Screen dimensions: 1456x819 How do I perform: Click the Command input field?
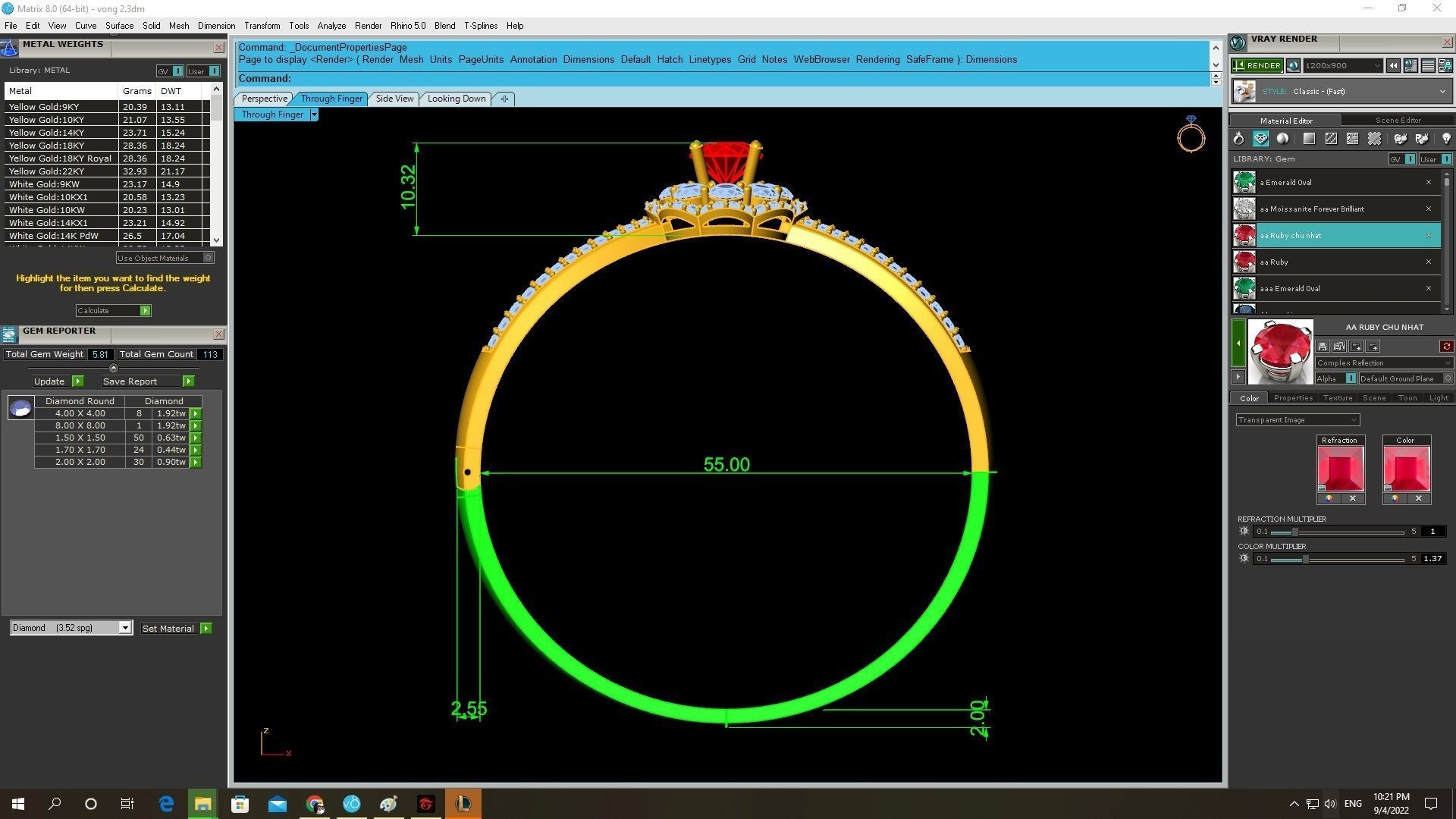coord(722,79)
